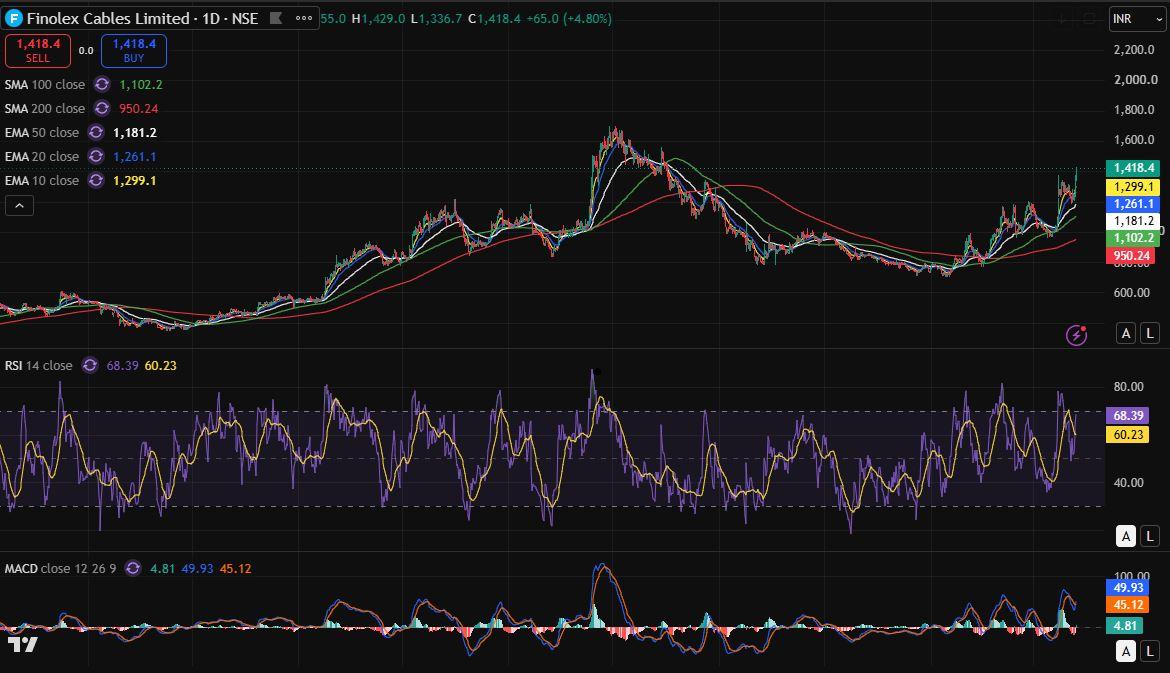Screen dimensions: 1170x673
Task: Click the EMA 50 refresh icon
Action: click(x=96, y=132)
